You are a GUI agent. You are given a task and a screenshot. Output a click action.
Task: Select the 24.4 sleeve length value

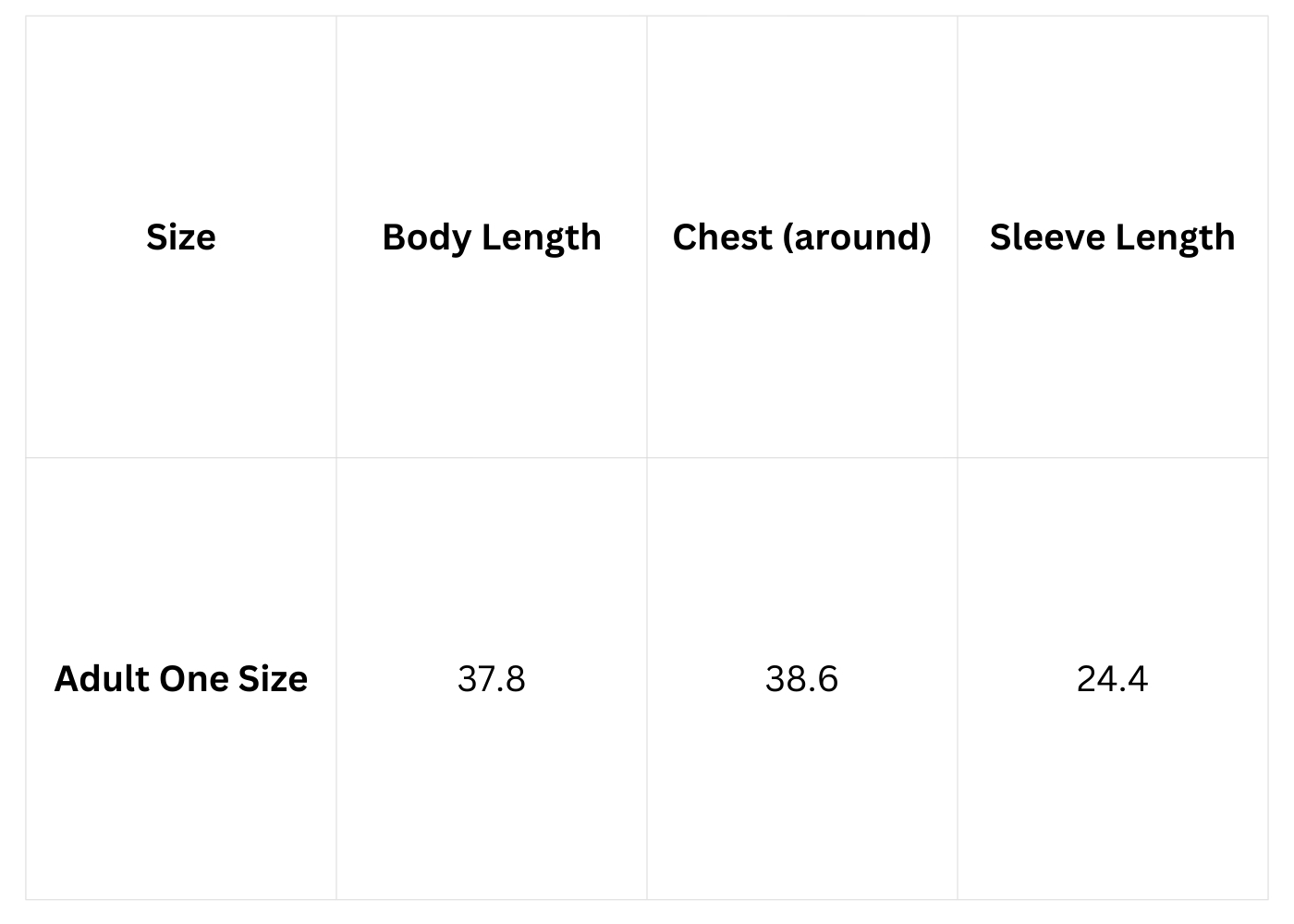tap(1112, 679)
